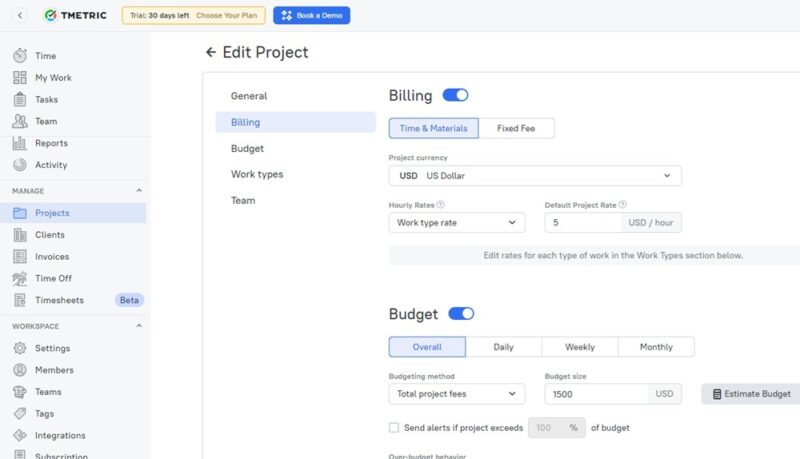Open the Project currency dropdown
The height and width of the screenshot is (459, 800).
[535, 175]
